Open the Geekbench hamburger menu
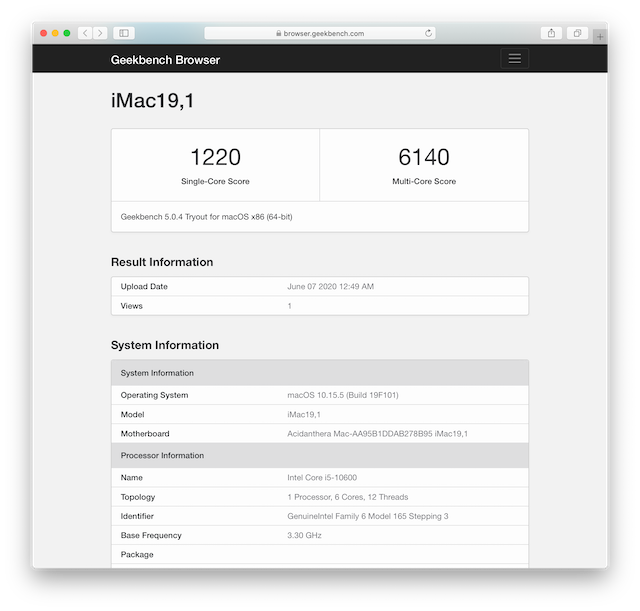The width and height of the screenshot is (640, 611). pyautogui.click(x=514, y=59)
